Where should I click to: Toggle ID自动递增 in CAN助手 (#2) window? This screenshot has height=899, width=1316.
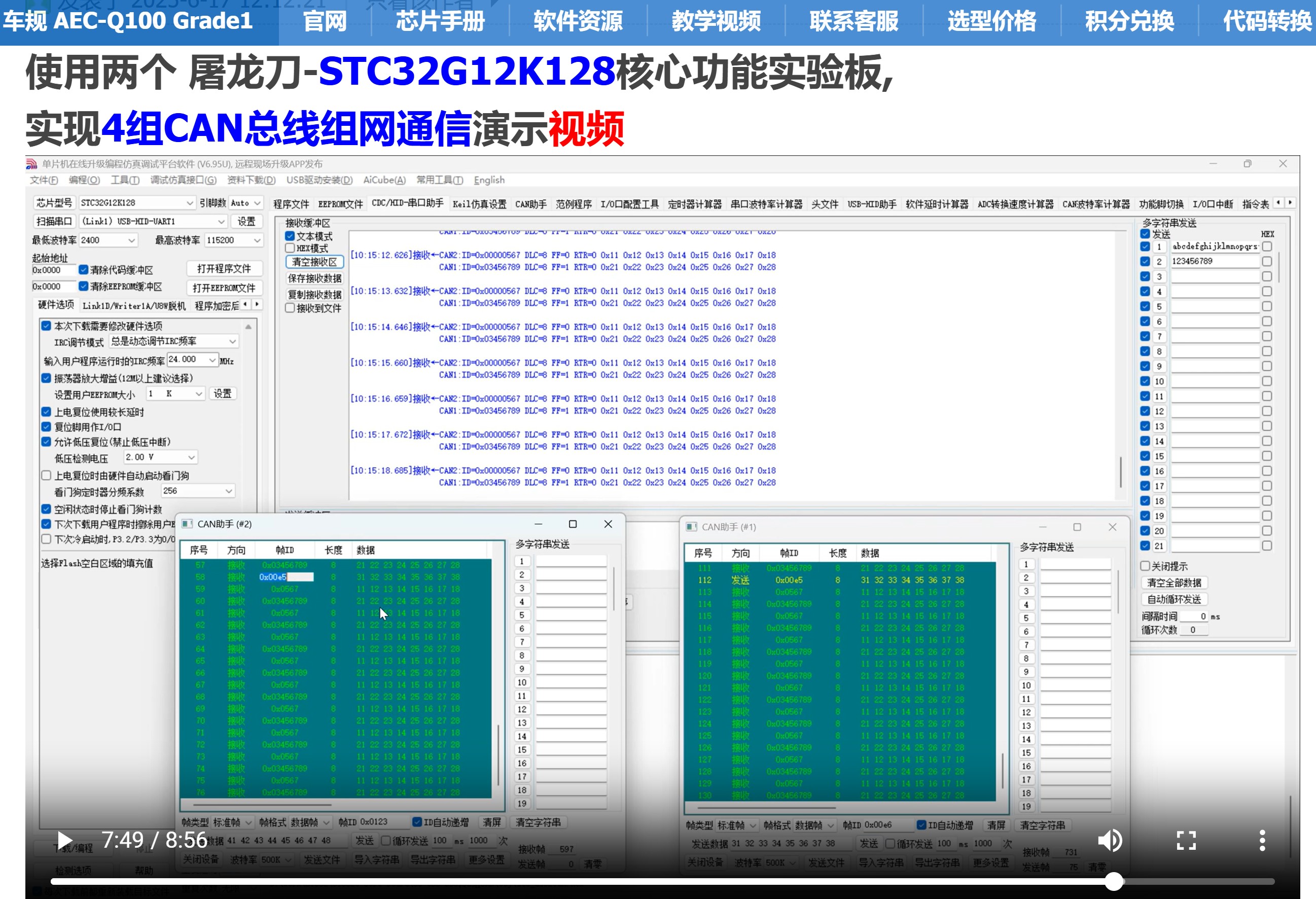(x=417, y=822)
